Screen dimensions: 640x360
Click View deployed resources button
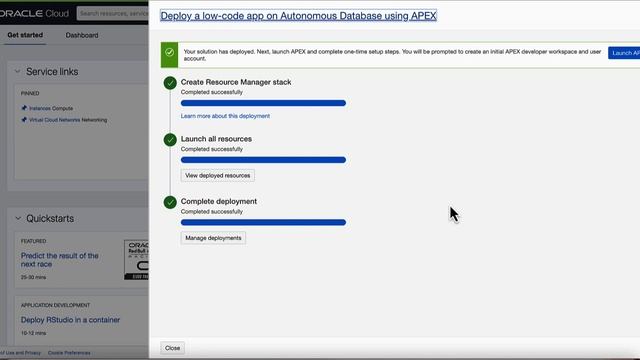pyautogui.click(x=218, y=176)
